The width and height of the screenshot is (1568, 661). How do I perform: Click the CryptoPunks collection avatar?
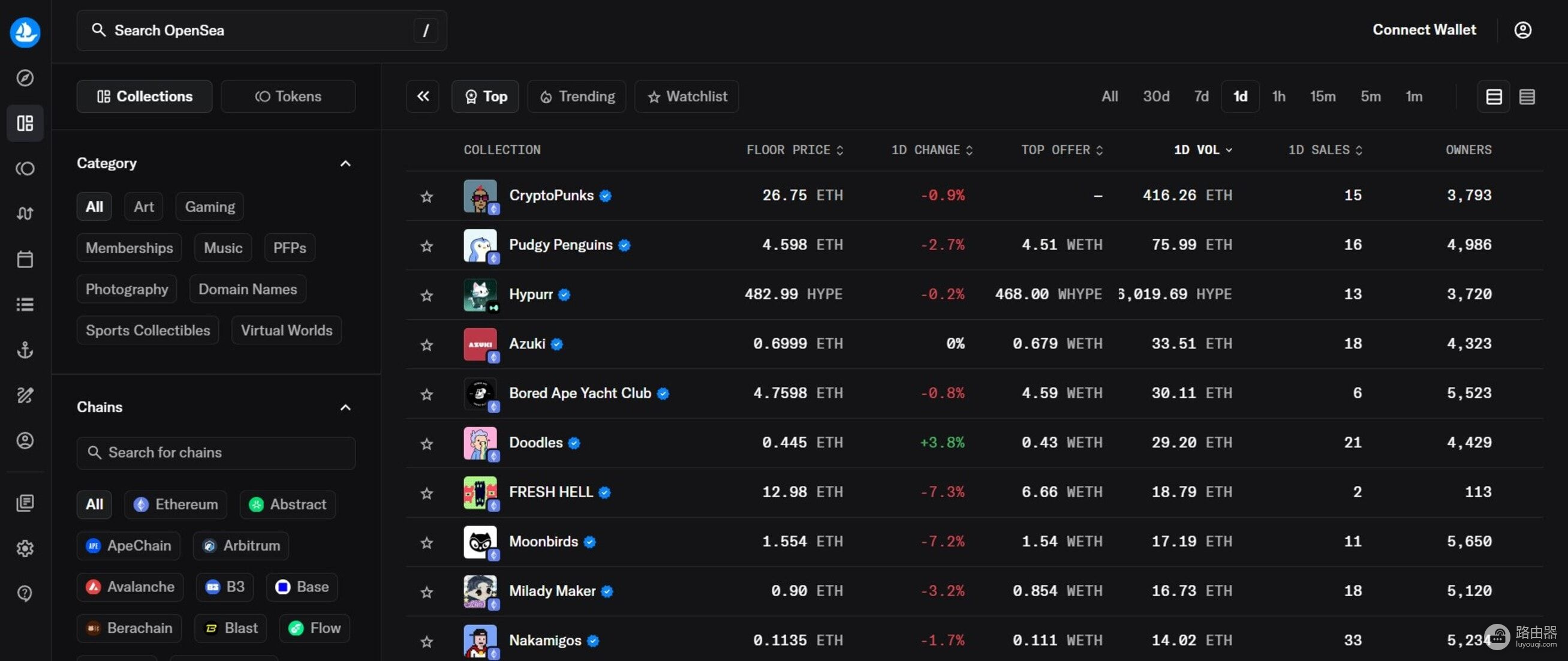(480, 196)
